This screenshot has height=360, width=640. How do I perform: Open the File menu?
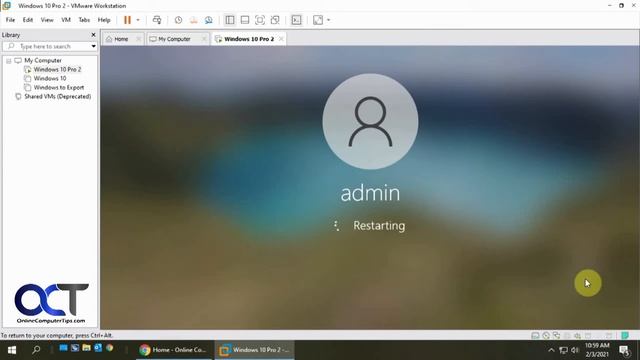pos(10,20)
